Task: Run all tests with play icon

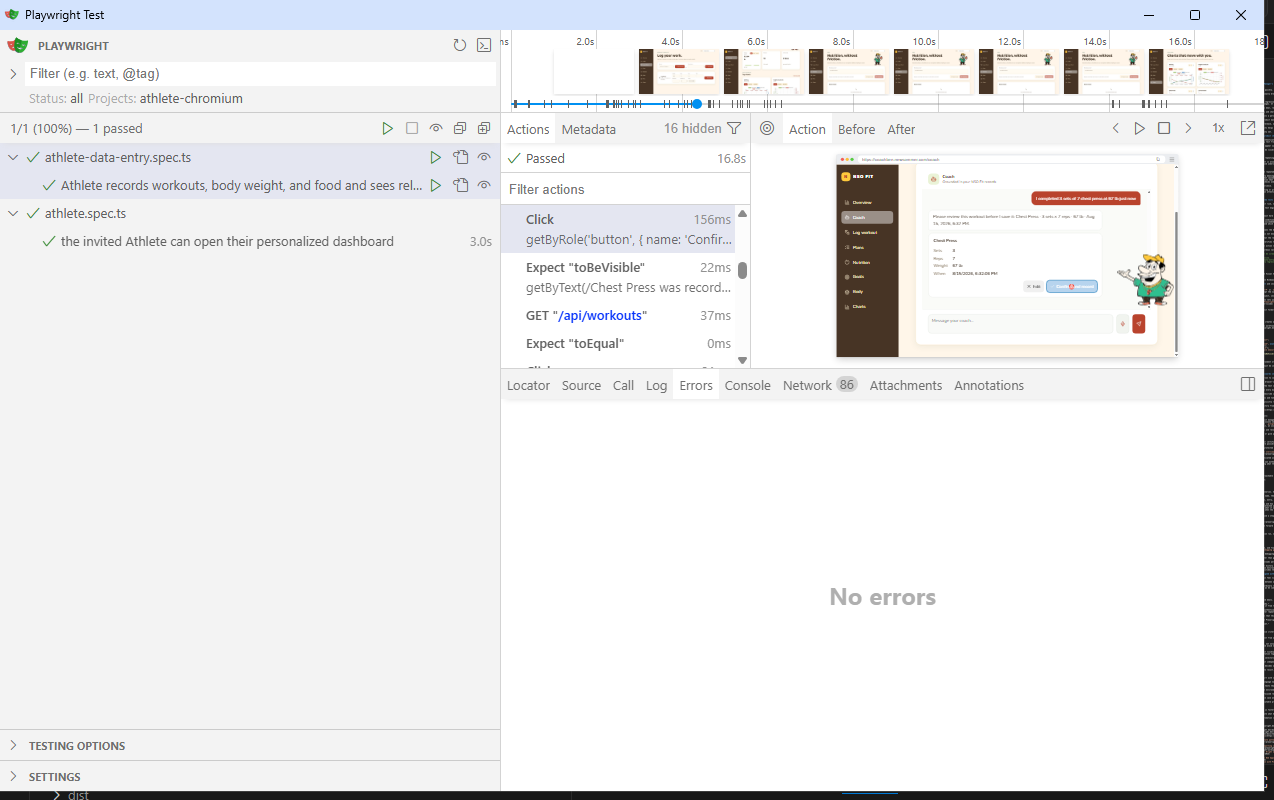Action: [x=388, y=128]
